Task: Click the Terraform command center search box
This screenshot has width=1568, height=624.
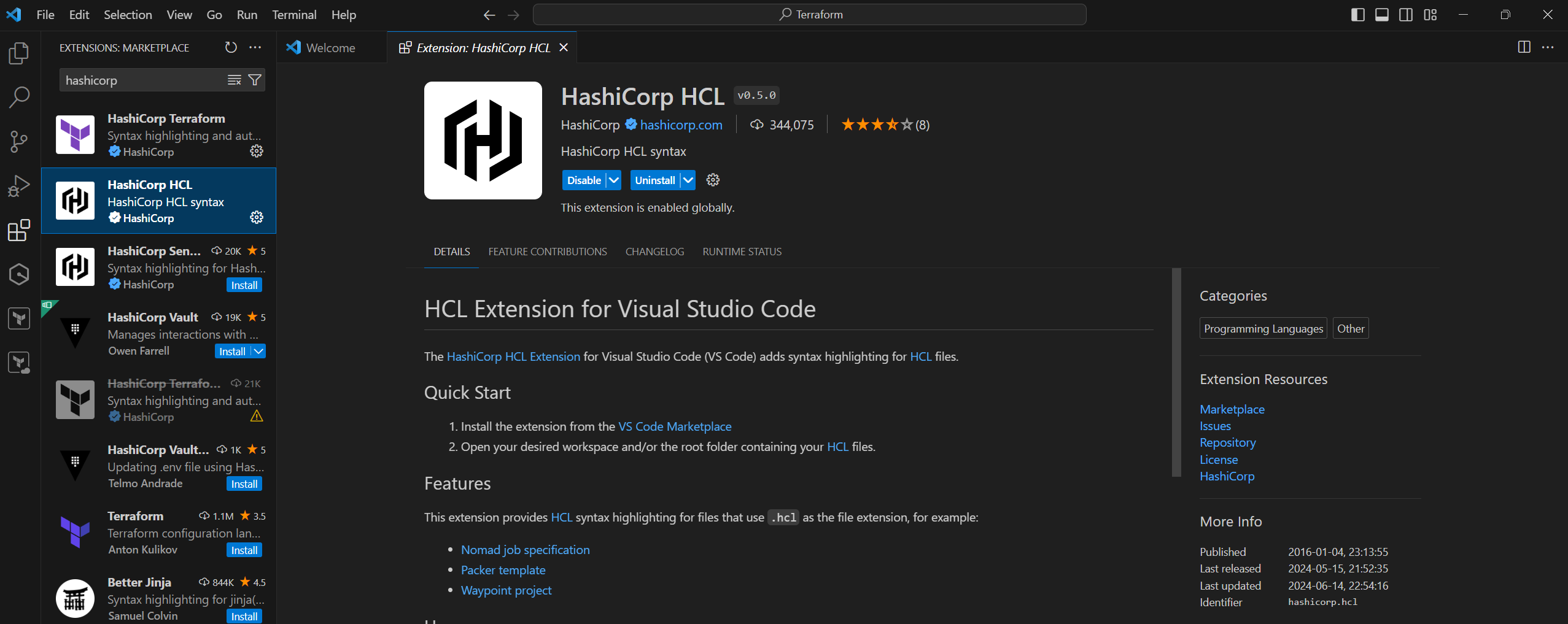Action: pos(809,15)
